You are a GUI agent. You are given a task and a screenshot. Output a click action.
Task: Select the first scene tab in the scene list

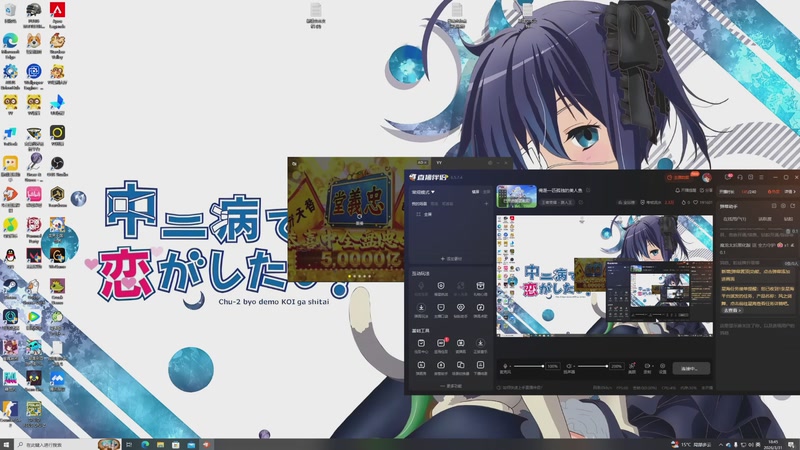point(419,204)
